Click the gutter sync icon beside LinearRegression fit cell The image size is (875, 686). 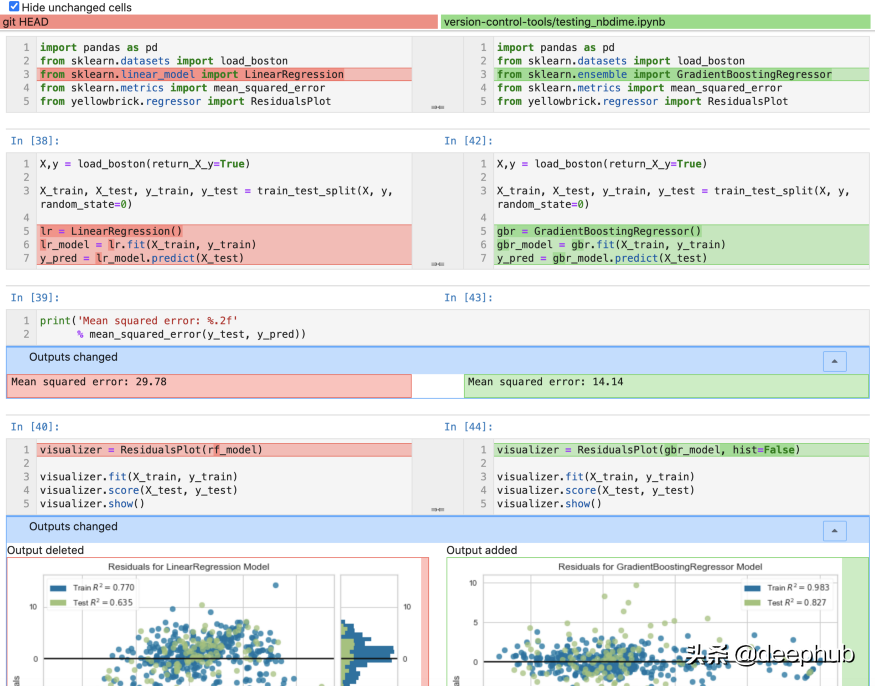[x=438, y=264]
